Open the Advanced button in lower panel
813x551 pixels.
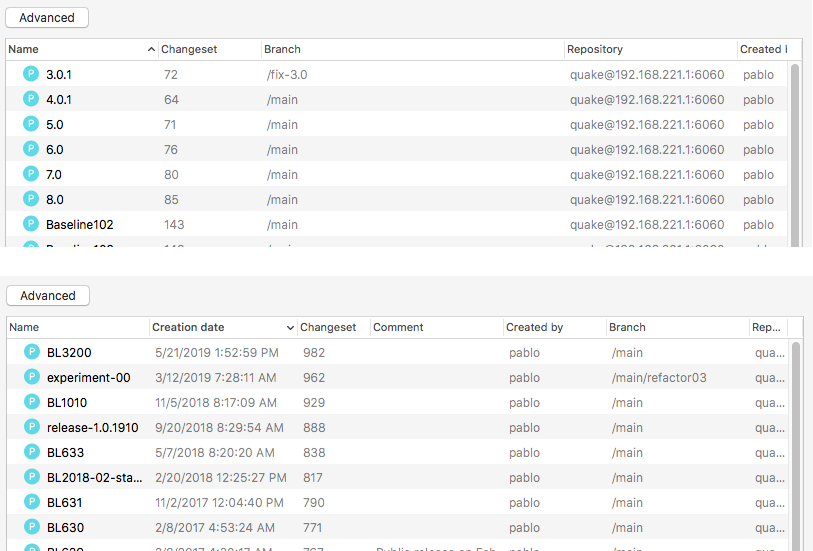(48, 295)
